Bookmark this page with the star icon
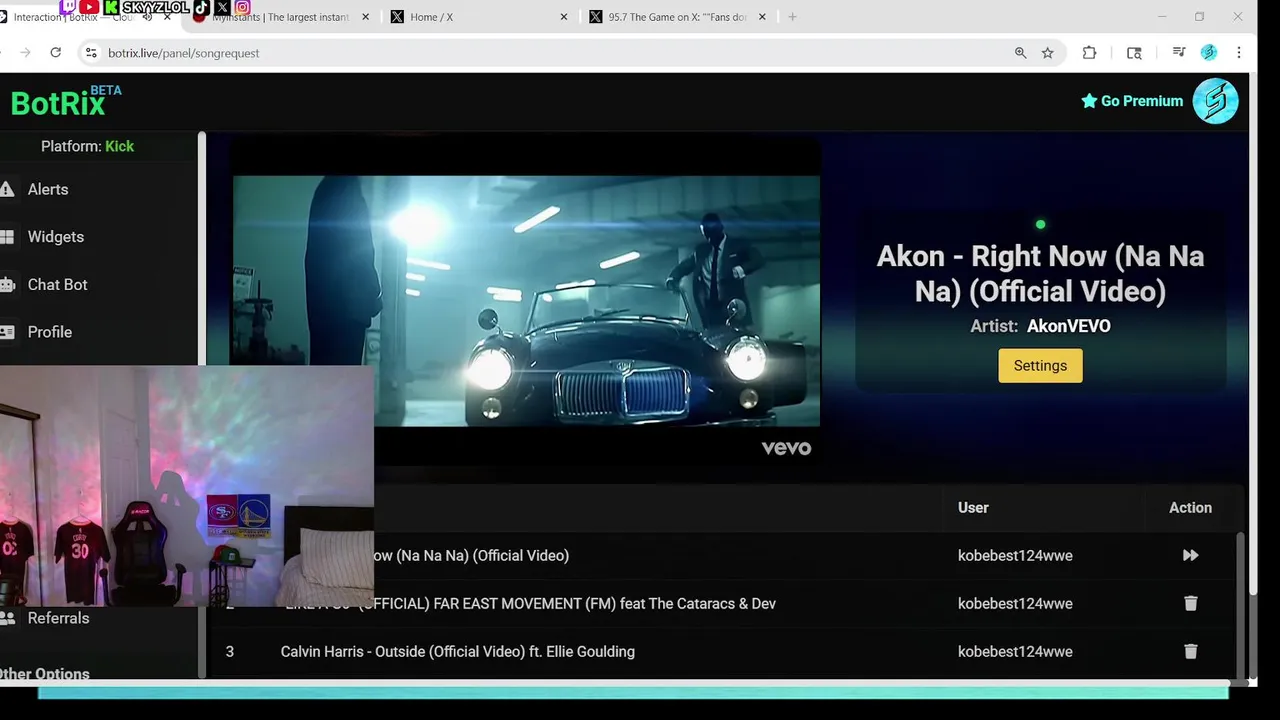1280x720 pixels. pos(1047,53)
